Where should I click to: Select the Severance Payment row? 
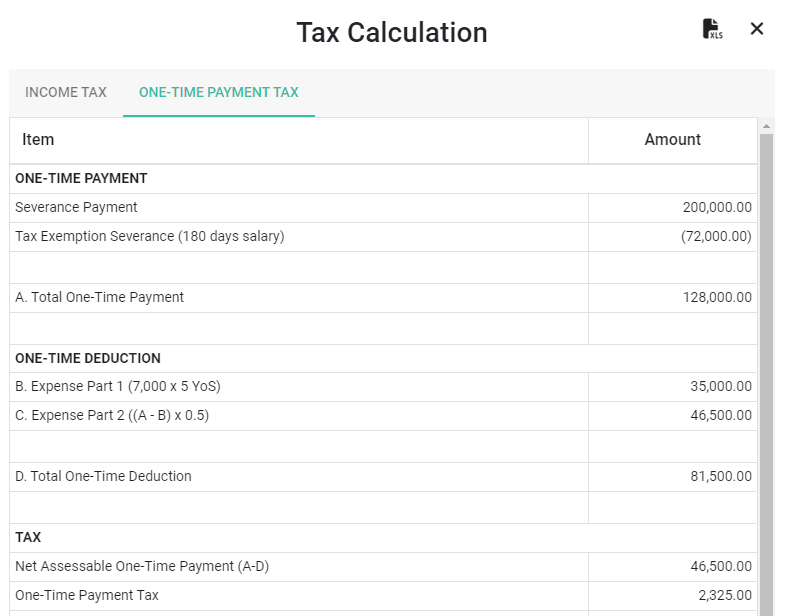pyautogui.click(x=383, y=208)
